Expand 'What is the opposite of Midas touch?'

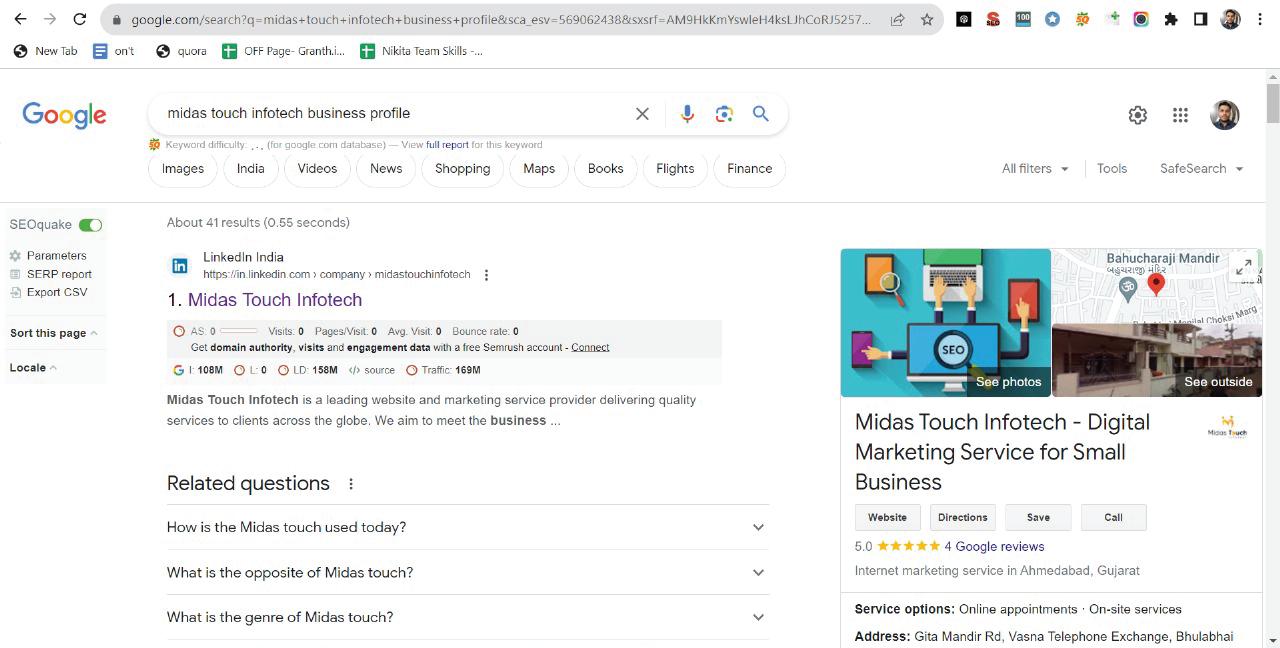[x=467, y=572]
